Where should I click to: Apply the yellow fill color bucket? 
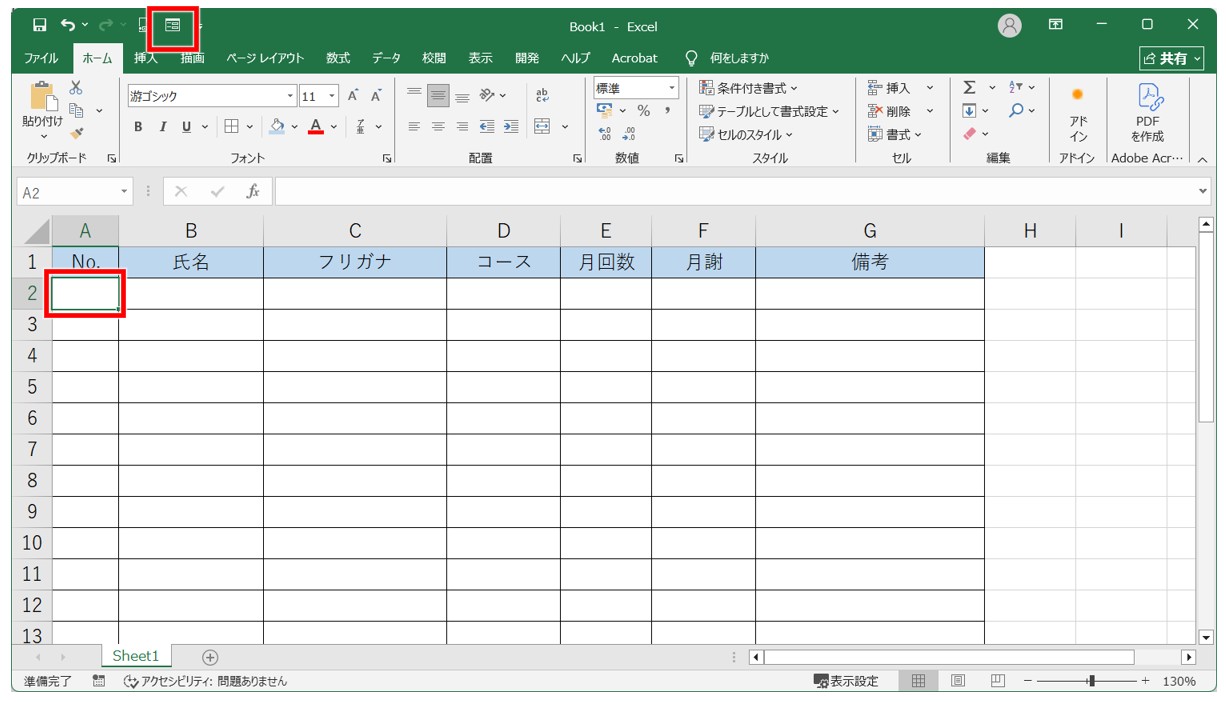coord(278,127)
